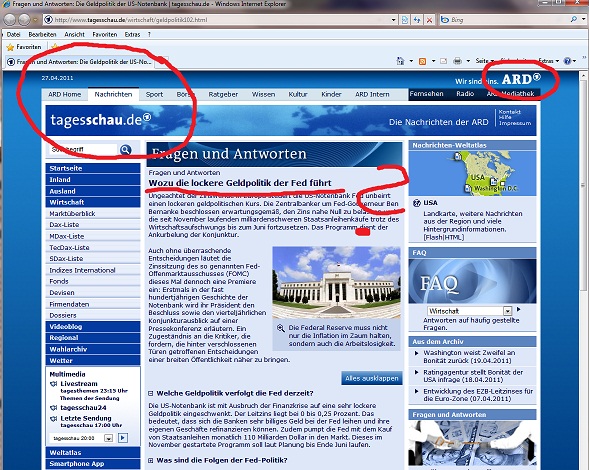Image resolution: width=589 pixels, height=470 pixels.
Task: Click the Letzte Sendung speaker icon
Action: click(54, 418)
